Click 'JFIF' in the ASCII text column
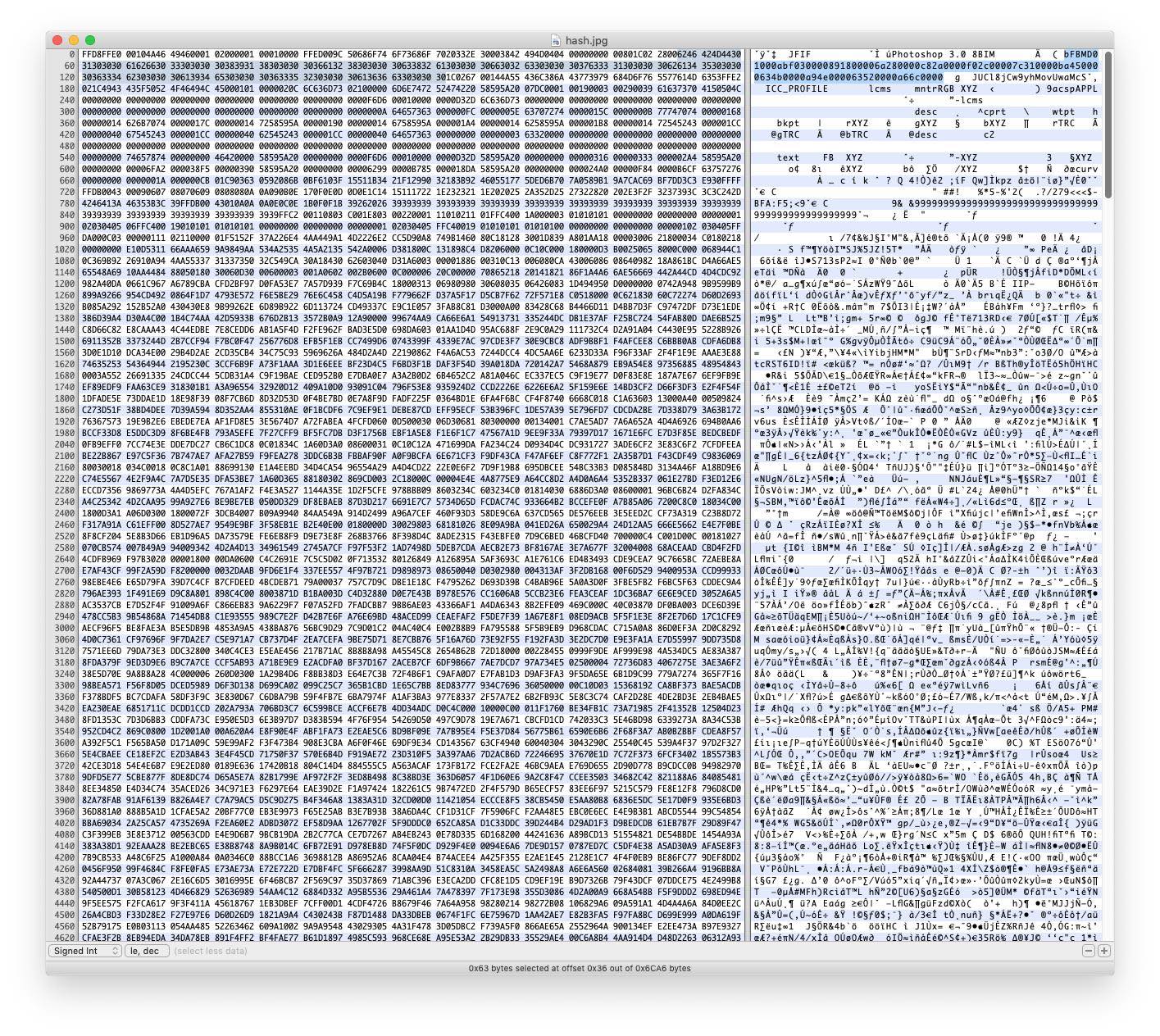The width and height of the screenshot is (1160, 1036). click(x=798, y=55)
